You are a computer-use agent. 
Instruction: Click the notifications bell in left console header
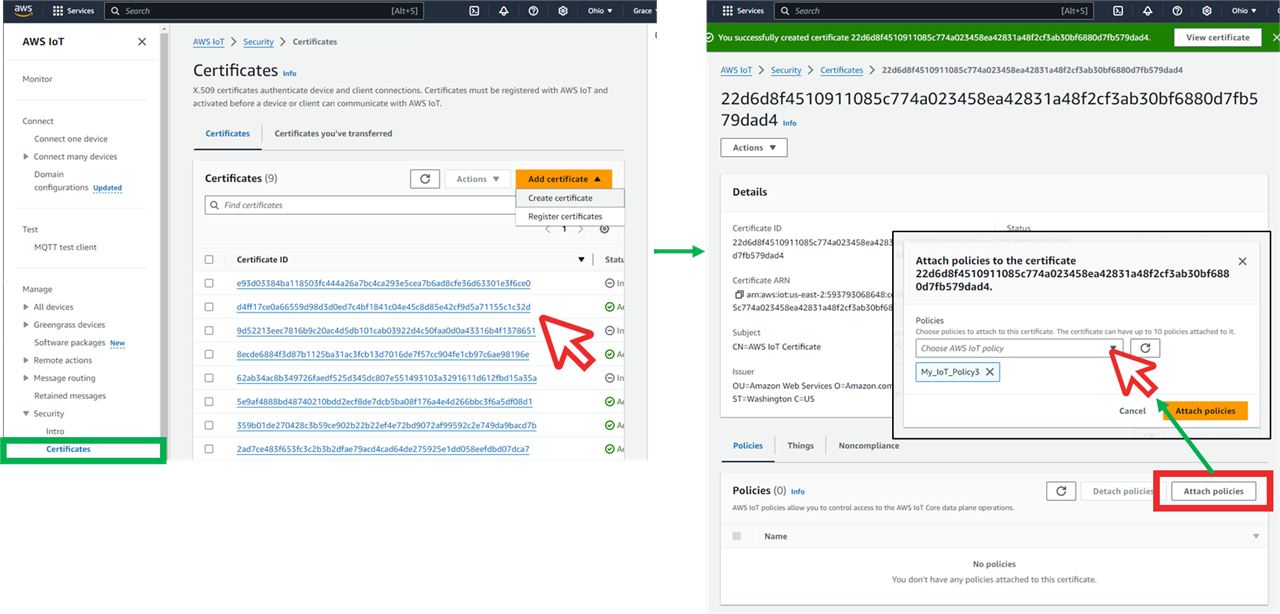[503, 11]
